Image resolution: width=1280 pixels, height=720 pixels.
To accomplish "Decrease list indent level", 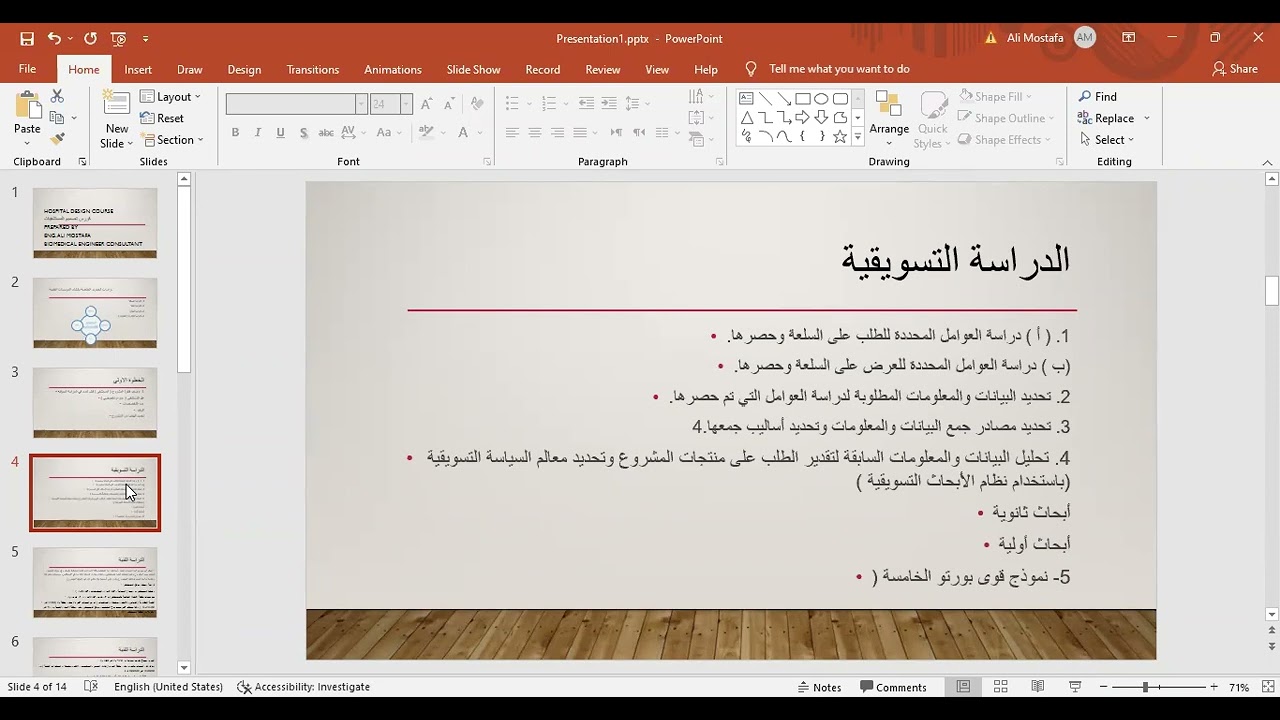I will 586,103.
